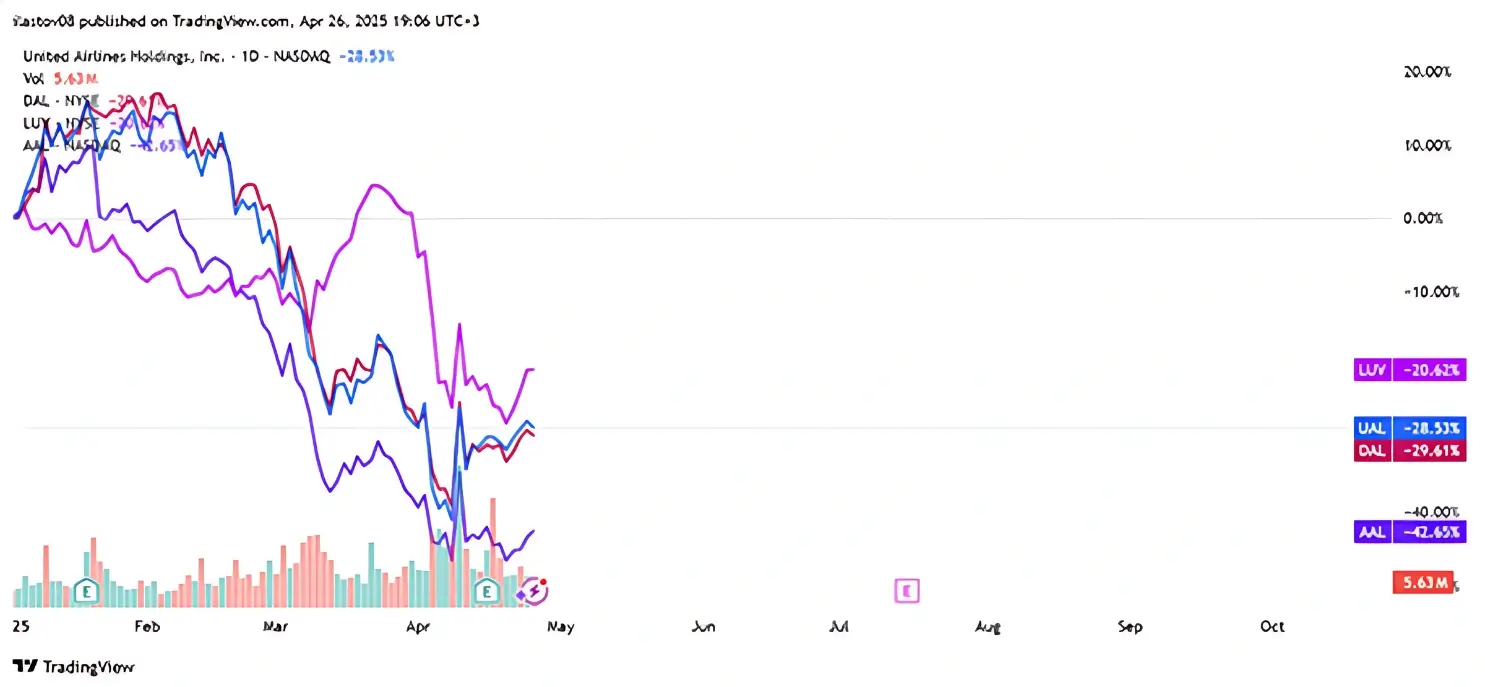Screen dimensions: 1485x687
Task: Select the LUV price scale label
Action: 1410,370
